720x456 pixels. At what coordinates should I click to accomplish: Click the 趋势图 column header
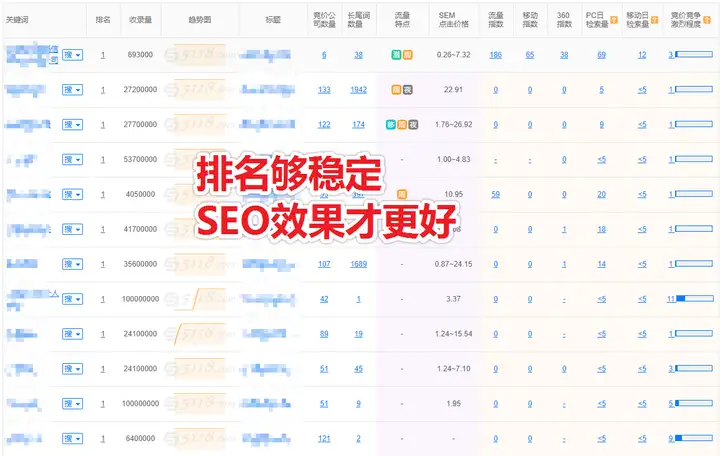point(200,20)
